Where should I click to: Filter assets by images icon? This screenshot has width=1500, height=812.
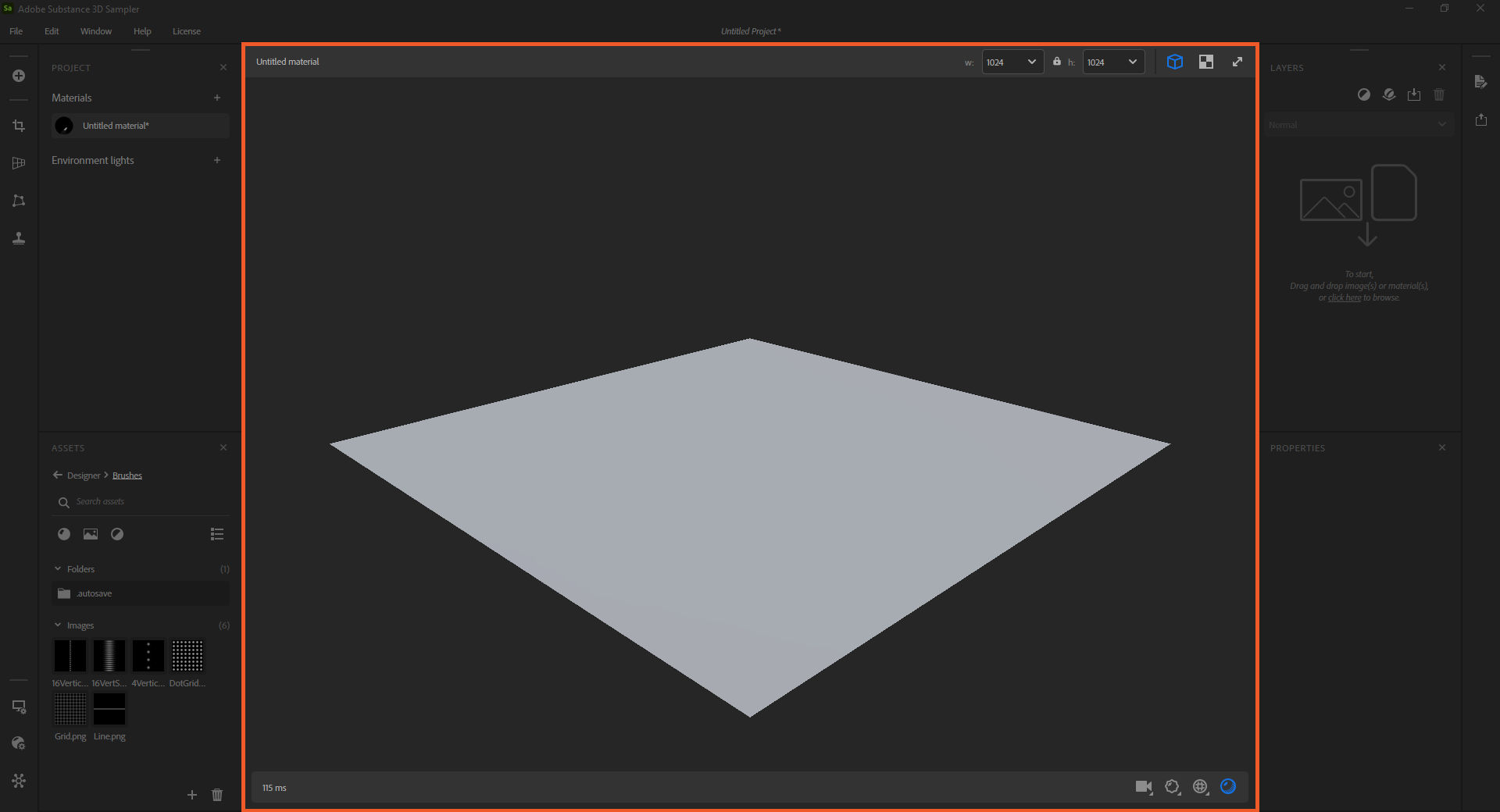(91, 534)
